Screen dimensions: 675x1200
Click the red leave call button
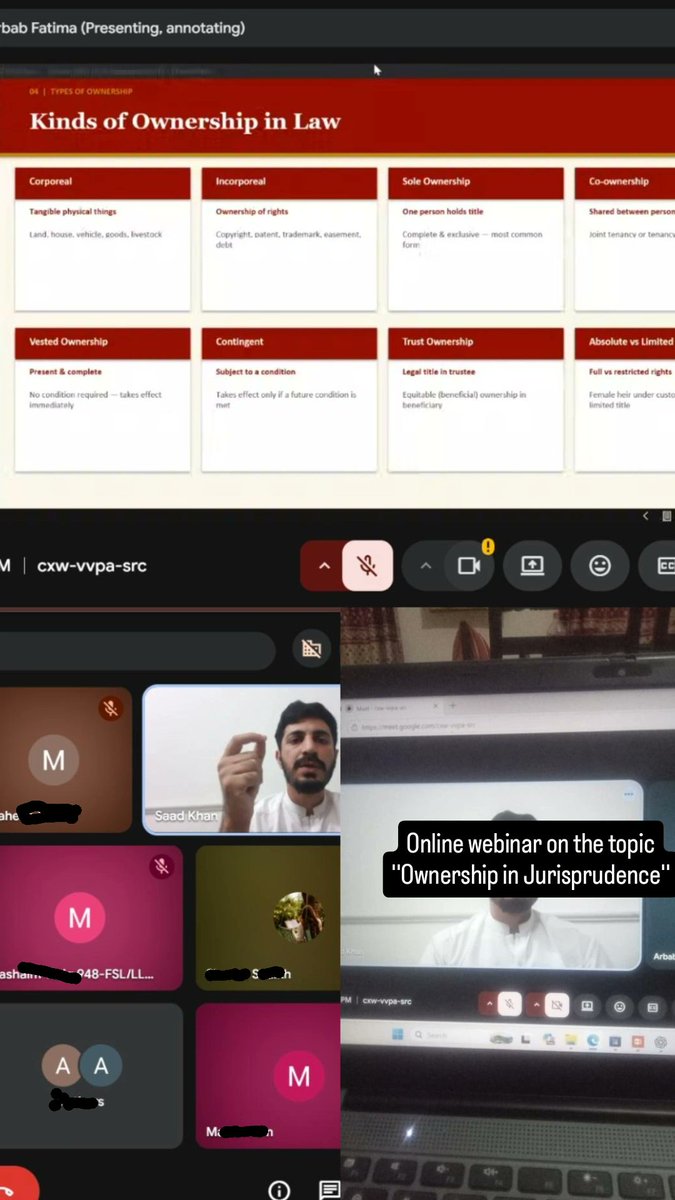[15, 1185]
